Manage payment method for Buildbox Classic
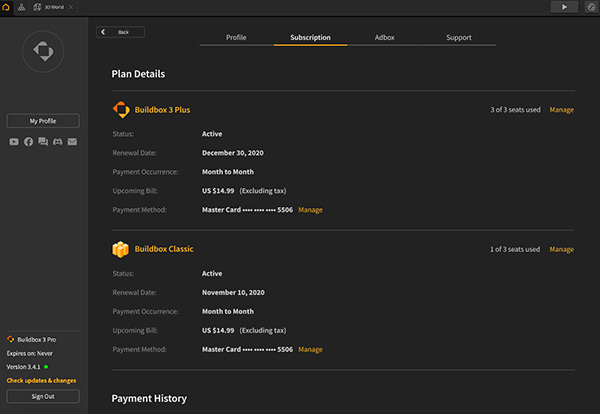 pyautogui.click(x=310, y=349)
